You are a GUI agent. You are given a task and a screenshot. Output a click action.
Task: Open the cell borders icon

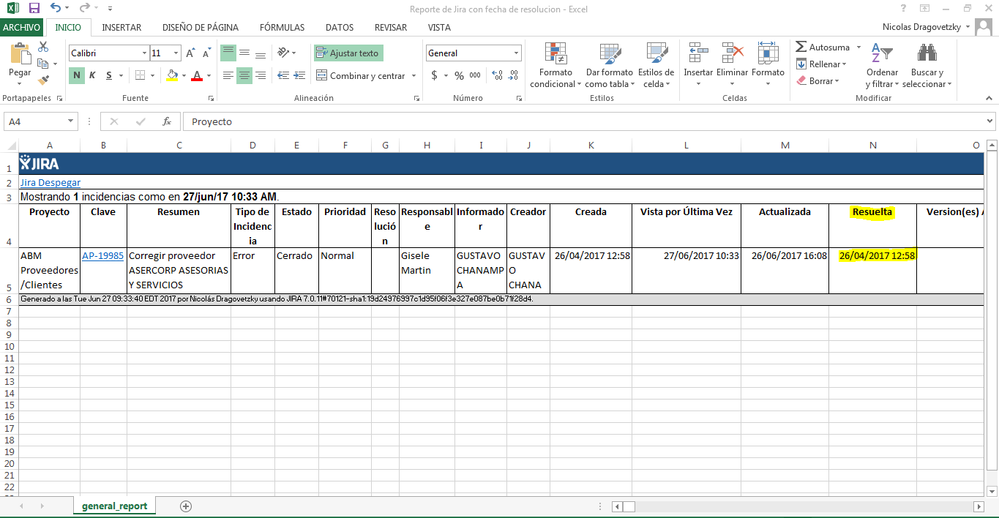(x=140, y=75)
